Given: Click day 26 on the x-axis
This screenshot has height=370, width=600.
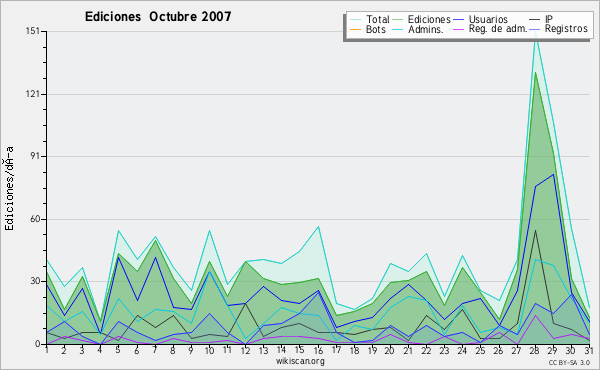Looking at the screenshot, I should pyautogui.click(x=498, y=350).
